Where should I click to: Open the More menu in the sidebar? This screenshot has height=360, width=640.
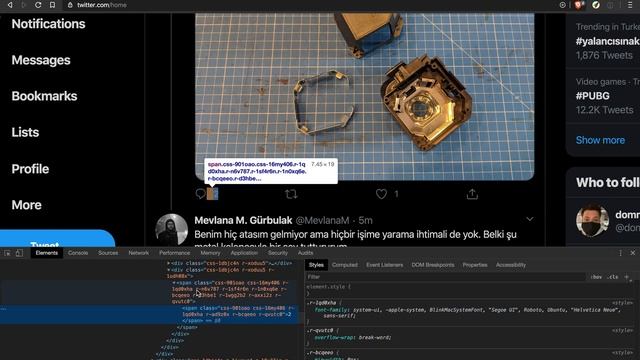pyautogui.click(x=27, y=205)
